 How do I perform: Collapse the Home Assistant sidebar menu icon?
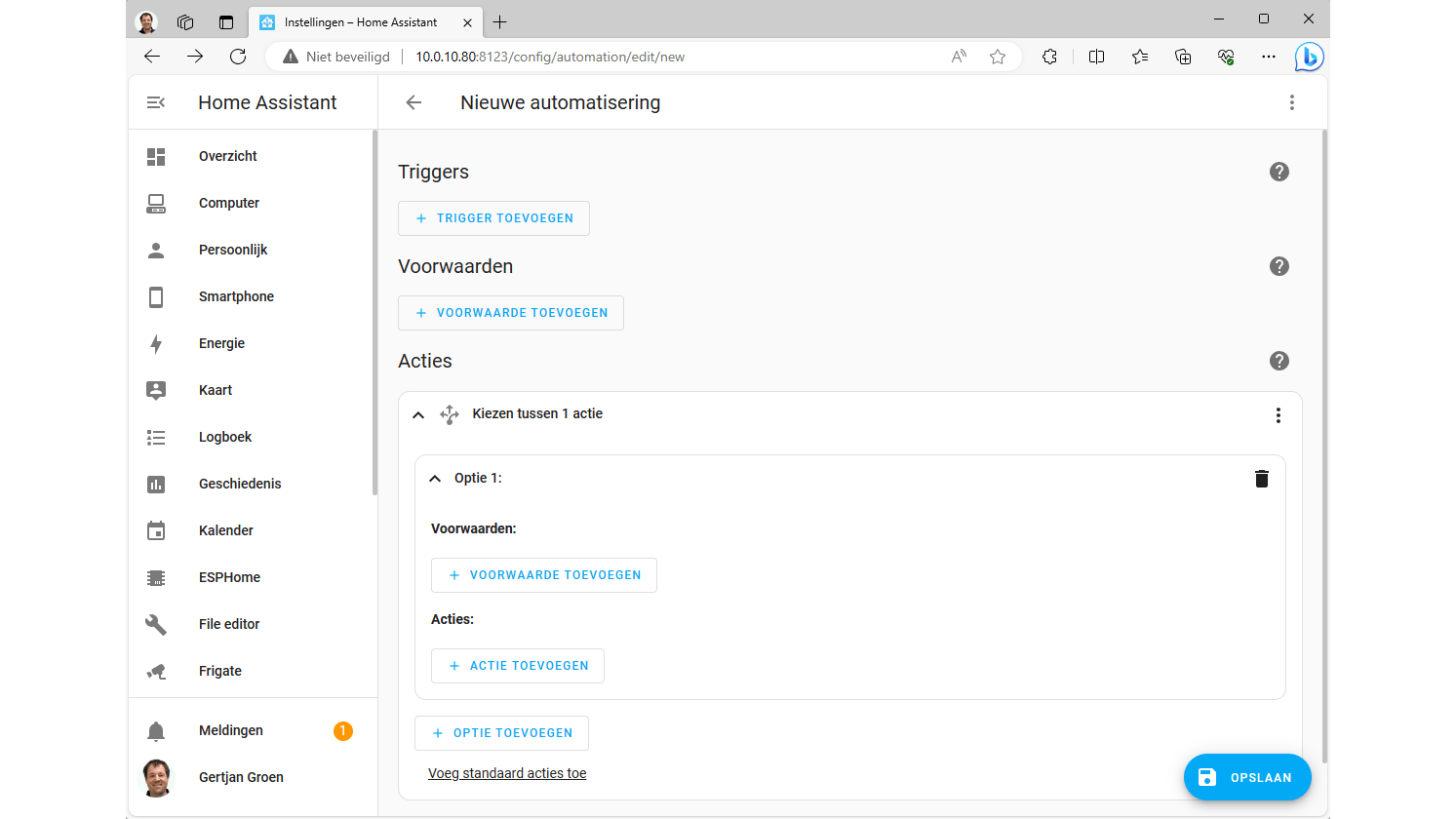[156, 102]
